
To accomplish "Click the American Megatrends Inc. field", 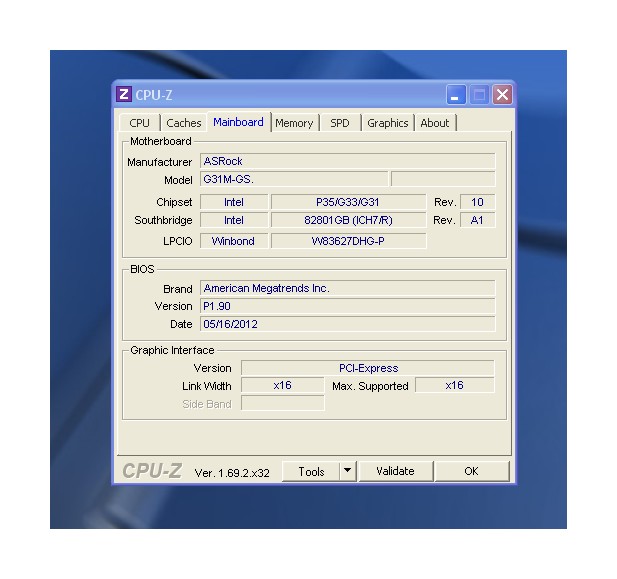I will [x=347, y=288].
